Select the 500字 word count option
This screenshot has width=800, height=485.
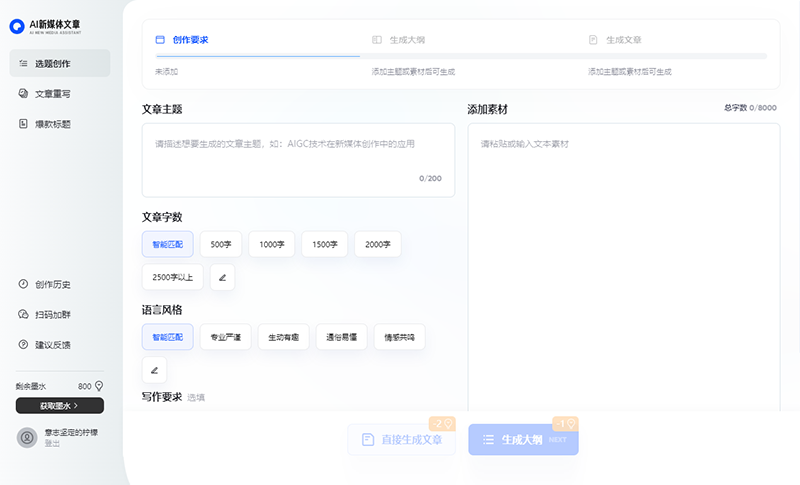click(x=221, y=244)
